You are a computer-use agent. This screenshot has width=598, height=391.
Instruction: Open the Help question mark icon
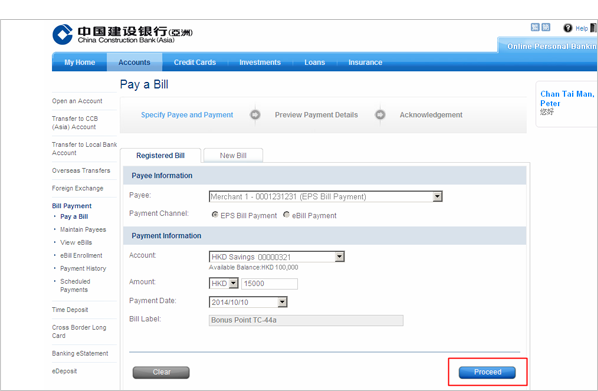tap(567, 28)
